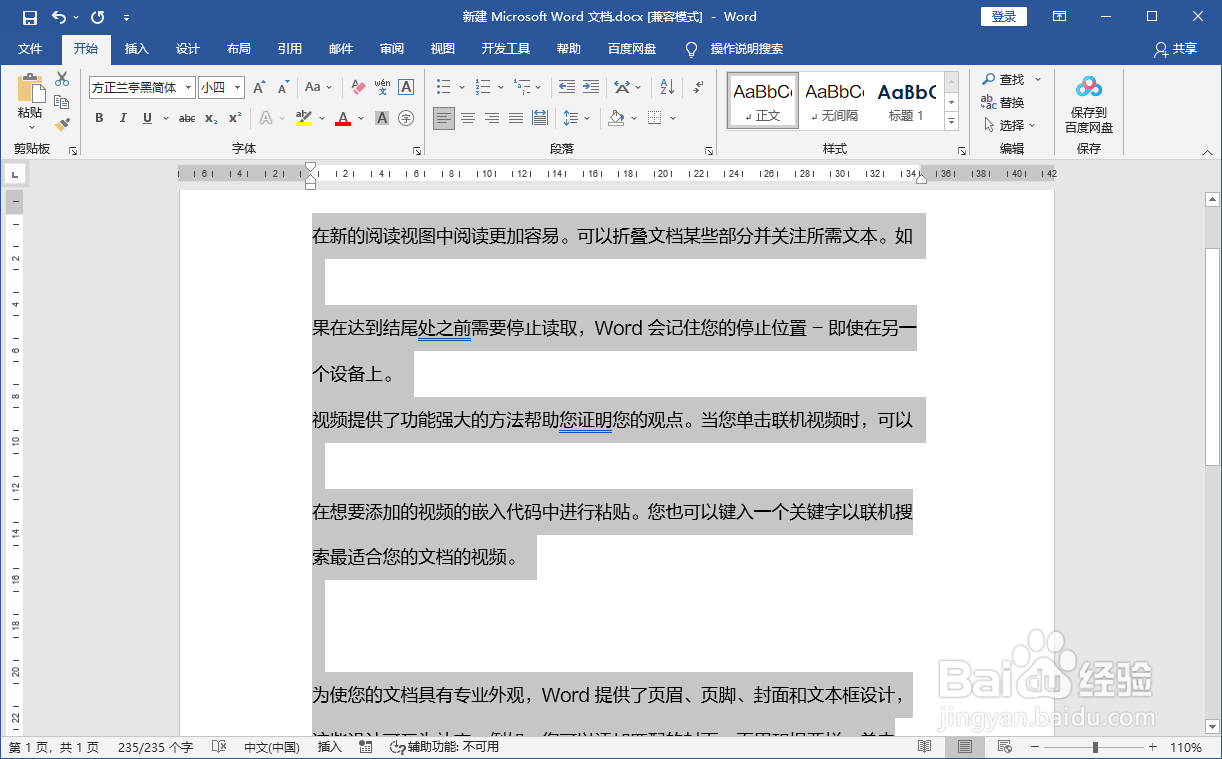Click the Copy icon in clipboard group
The height and width of the screenshot is (759, 1222).
coord(62,102)
